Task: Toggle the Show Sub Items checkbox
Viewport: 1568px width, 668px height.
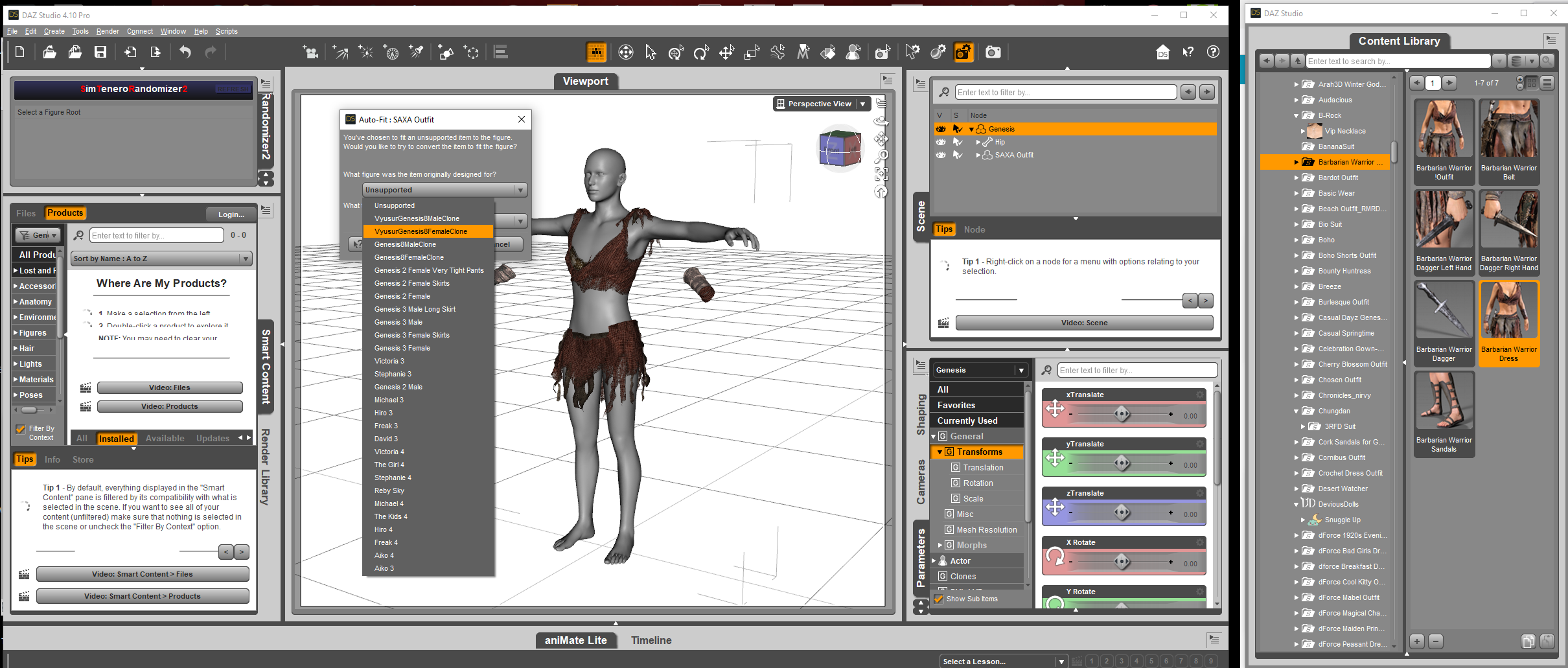Action: [x=939, y=599]
